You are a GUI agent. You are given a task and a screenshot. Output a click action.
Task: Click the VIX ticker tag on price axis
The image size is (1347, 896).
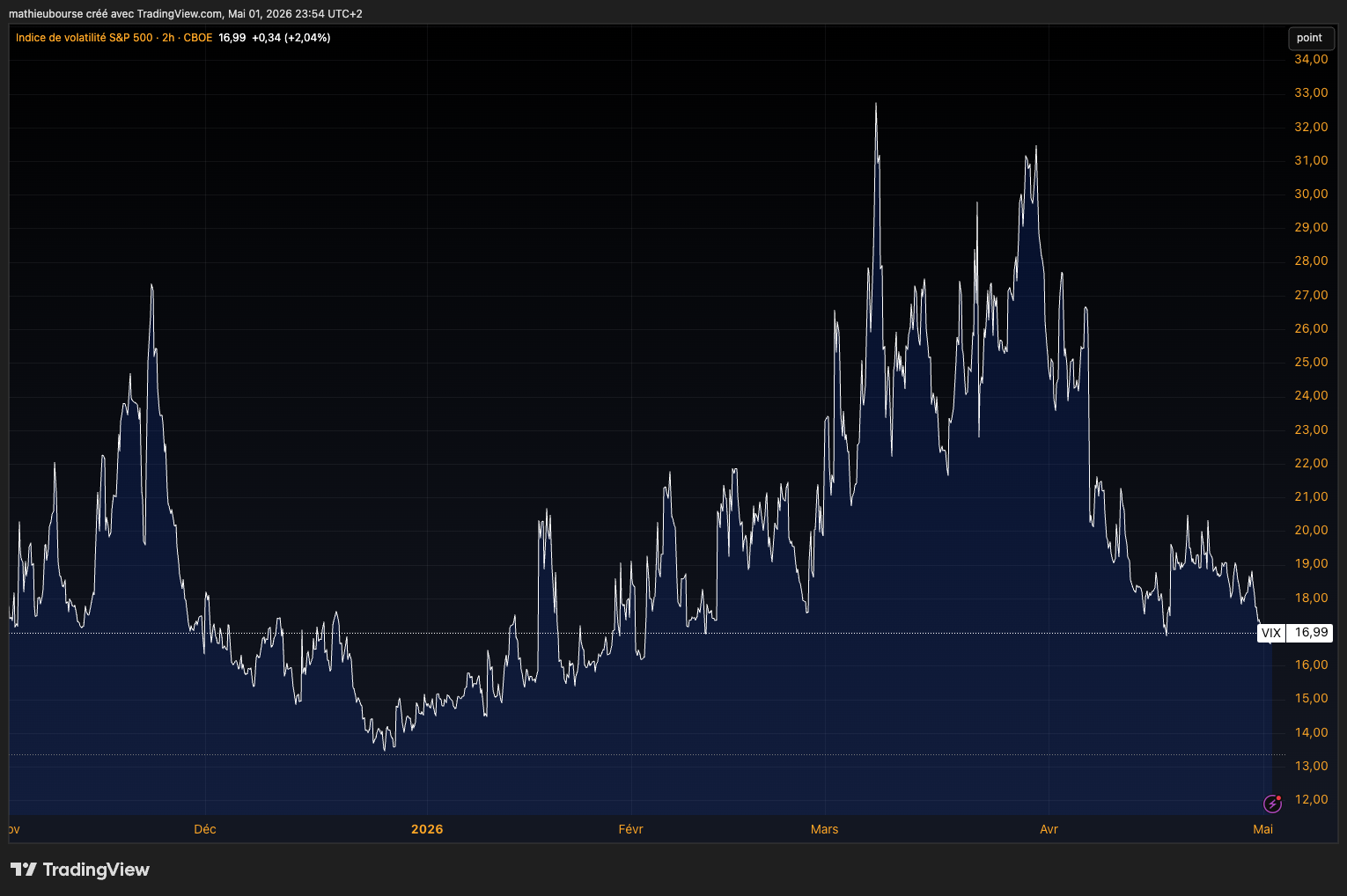[x=1270, y=633]
